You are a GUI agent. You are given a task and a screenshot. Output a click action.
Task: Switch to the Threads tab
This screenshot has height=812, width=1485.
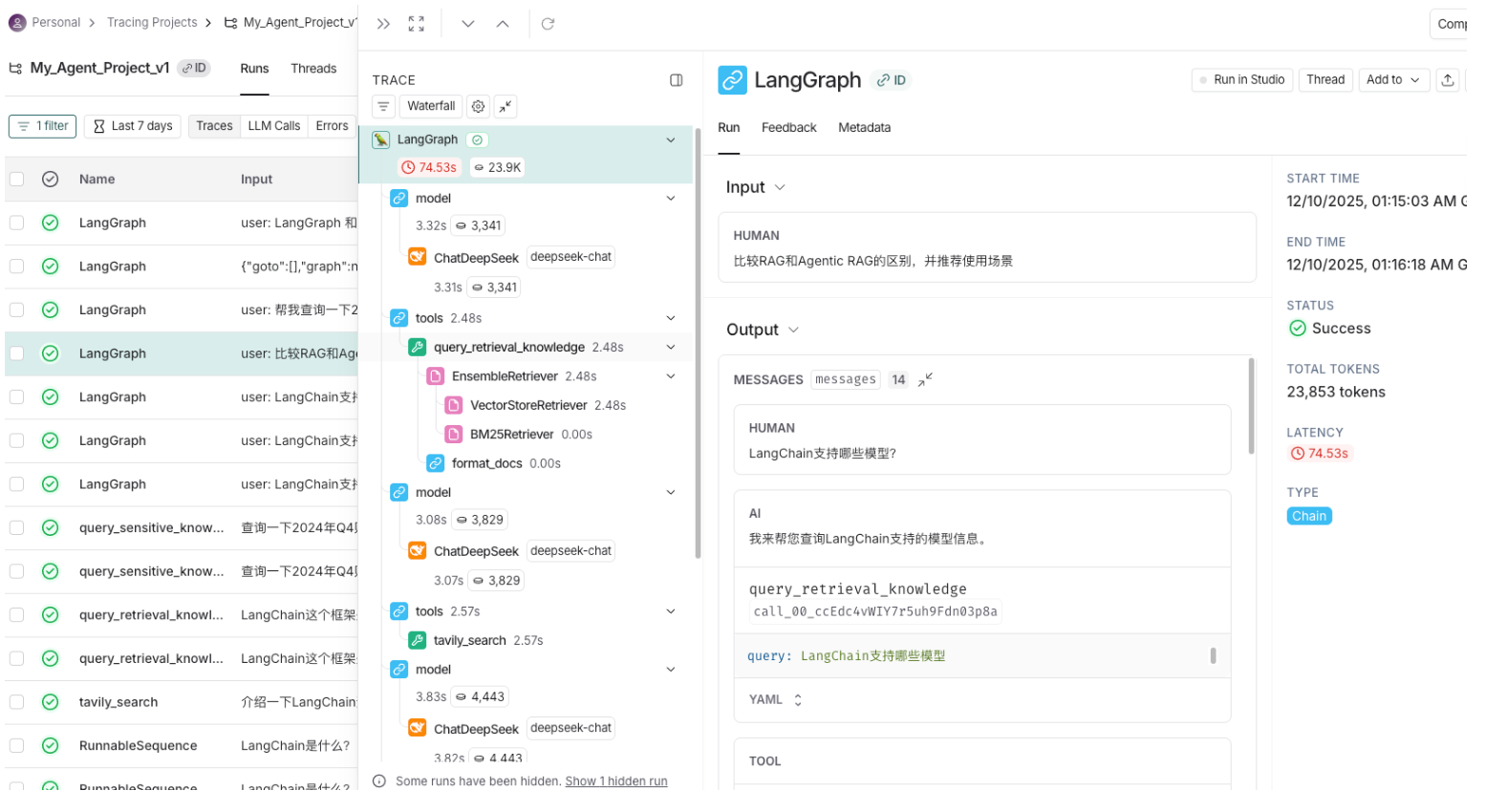pyautogui.click(x=313, y=69)
